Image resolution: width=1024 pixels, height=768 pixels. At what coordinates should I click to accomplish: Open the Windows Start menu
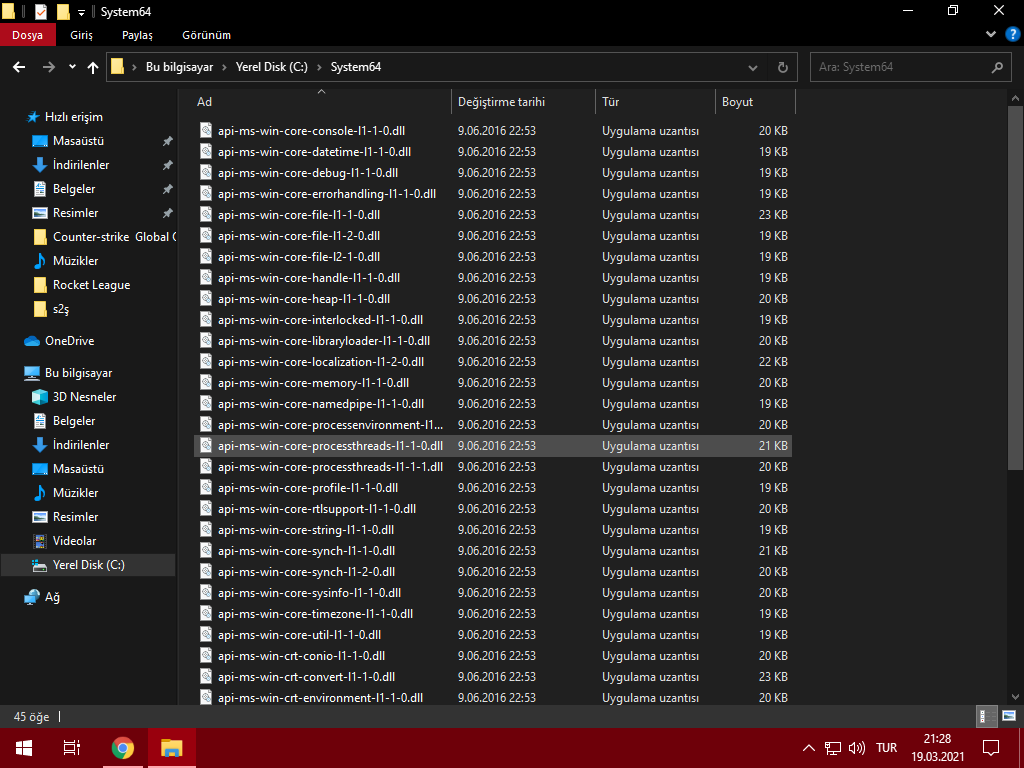(x=24, y=748)
